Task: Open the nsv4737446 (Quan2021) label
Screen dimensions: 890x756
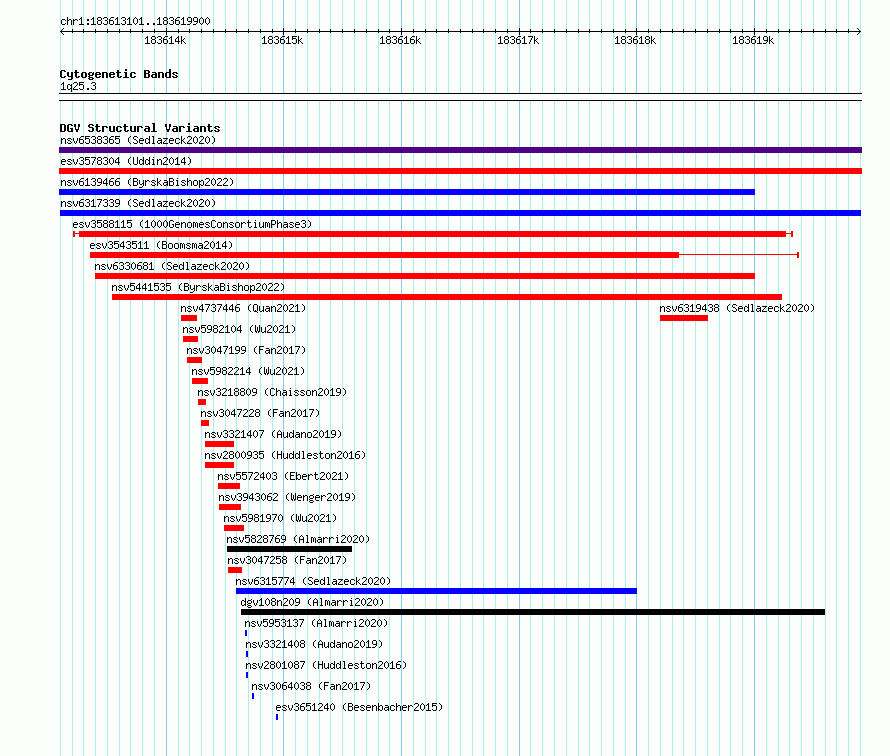Action: tap(243, 308)
